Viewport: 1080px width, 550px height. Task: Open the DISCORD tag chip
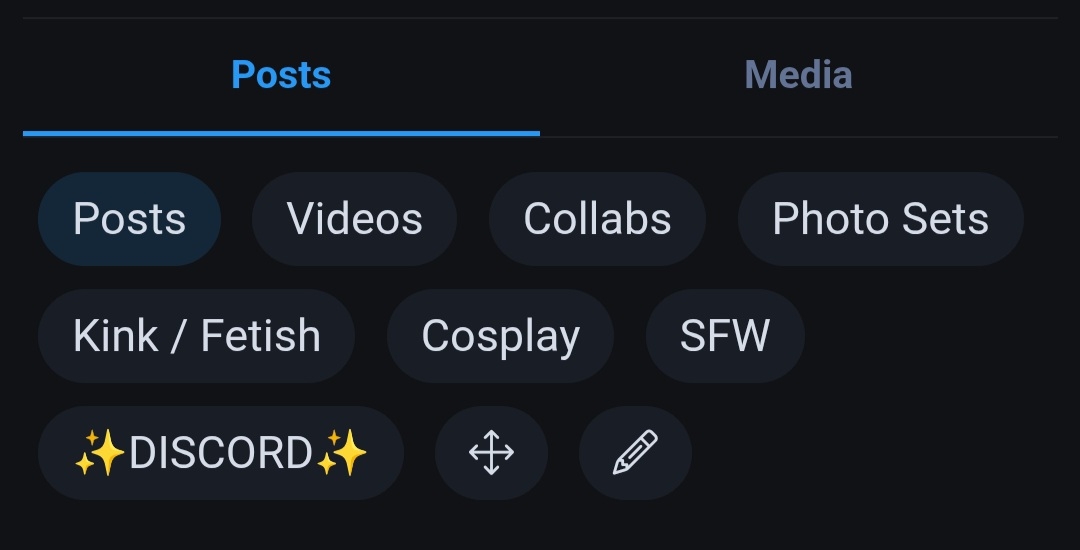pyautogui.click(x=220, y=453)
